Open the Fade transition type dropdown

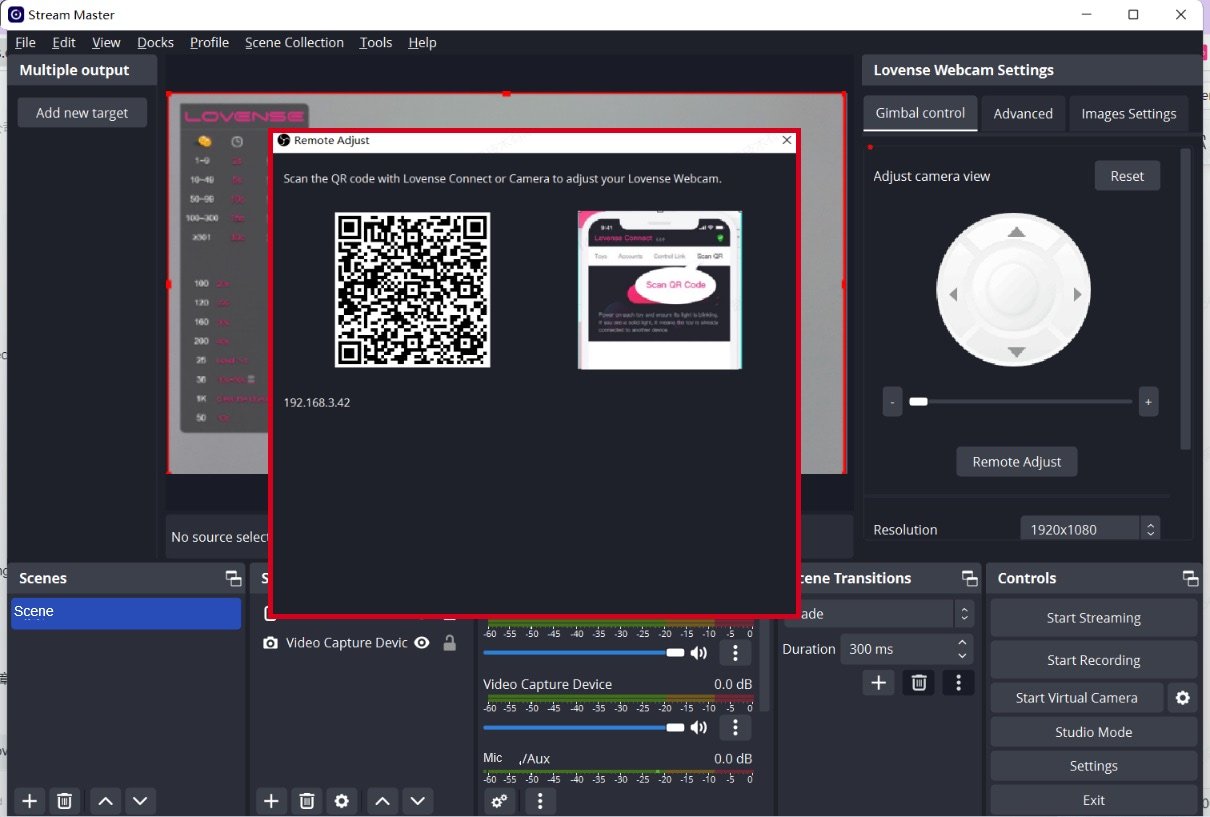[x=881, y=613]
